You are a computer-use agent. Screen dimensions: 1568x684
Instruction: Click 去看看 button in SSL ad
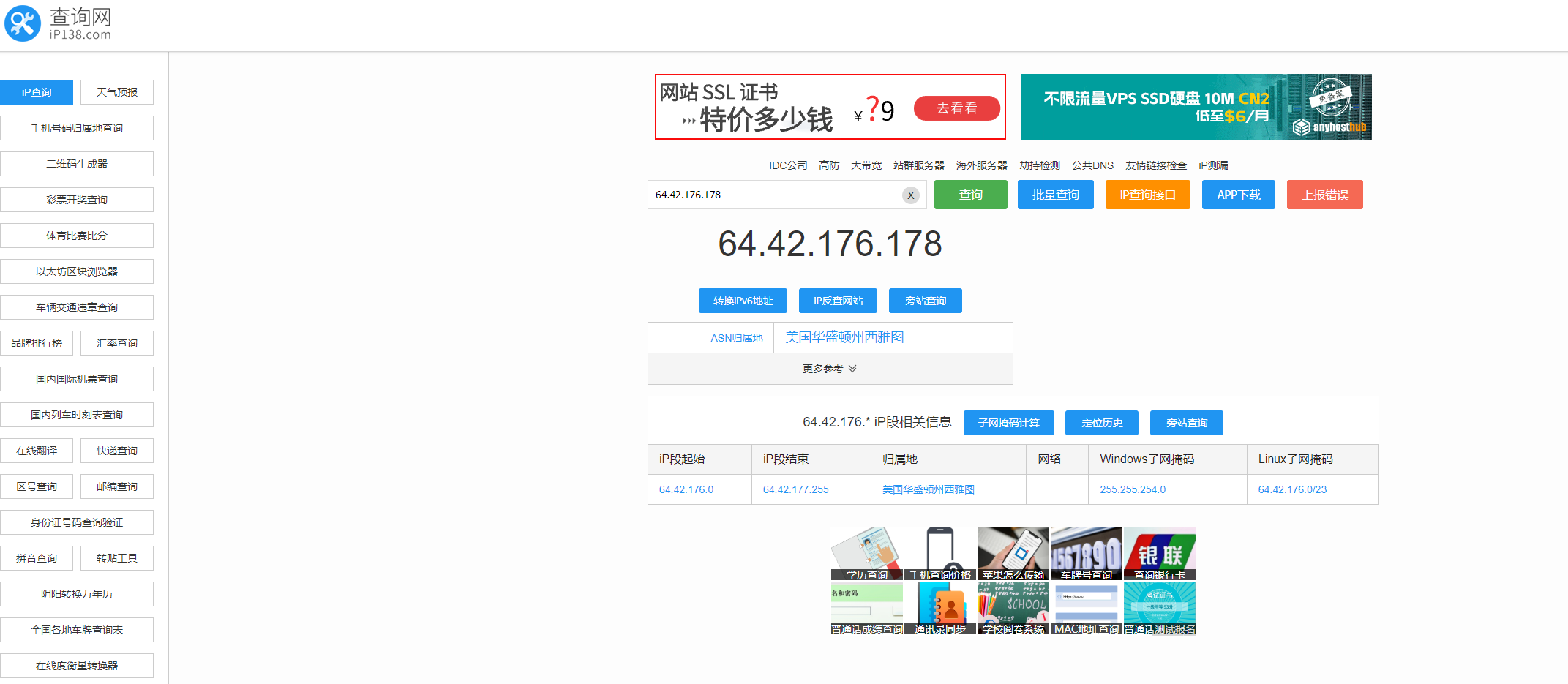[x=957, y=108]
